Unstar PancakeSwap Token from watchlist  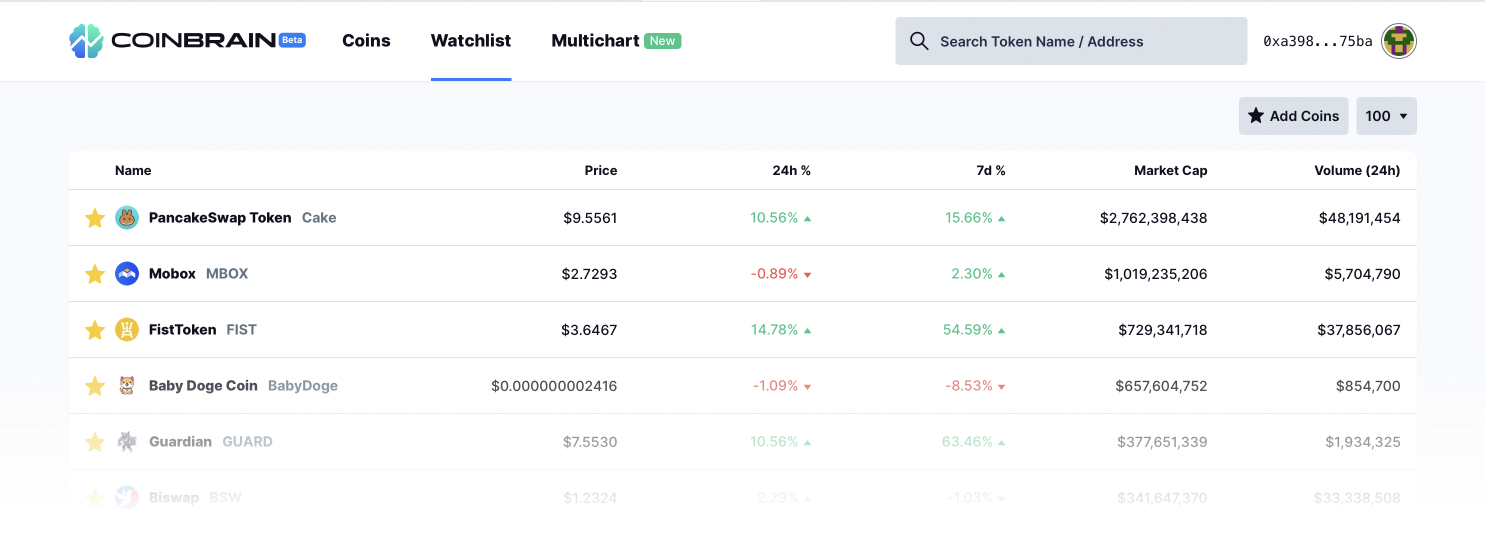pyautogui.click(x=95, y=218)
